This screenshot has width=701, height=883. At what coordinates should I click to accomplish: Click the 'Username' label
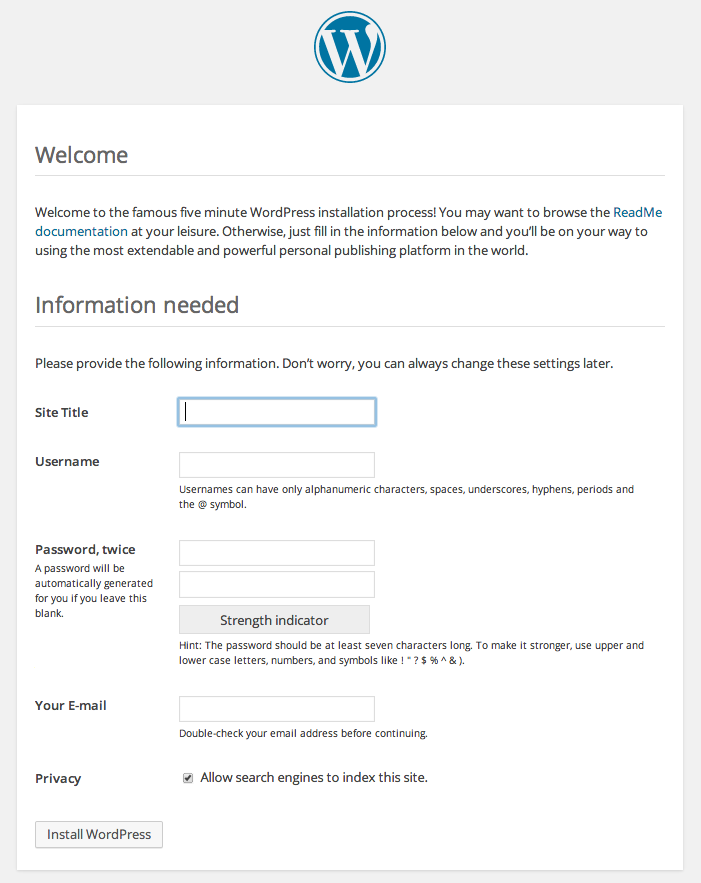(67, 461)
